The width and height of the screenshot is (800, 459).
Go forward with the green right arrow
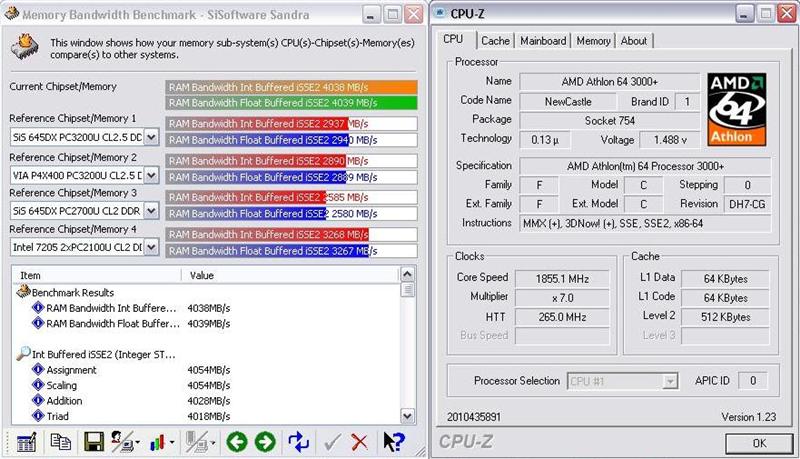click(265, 441)
